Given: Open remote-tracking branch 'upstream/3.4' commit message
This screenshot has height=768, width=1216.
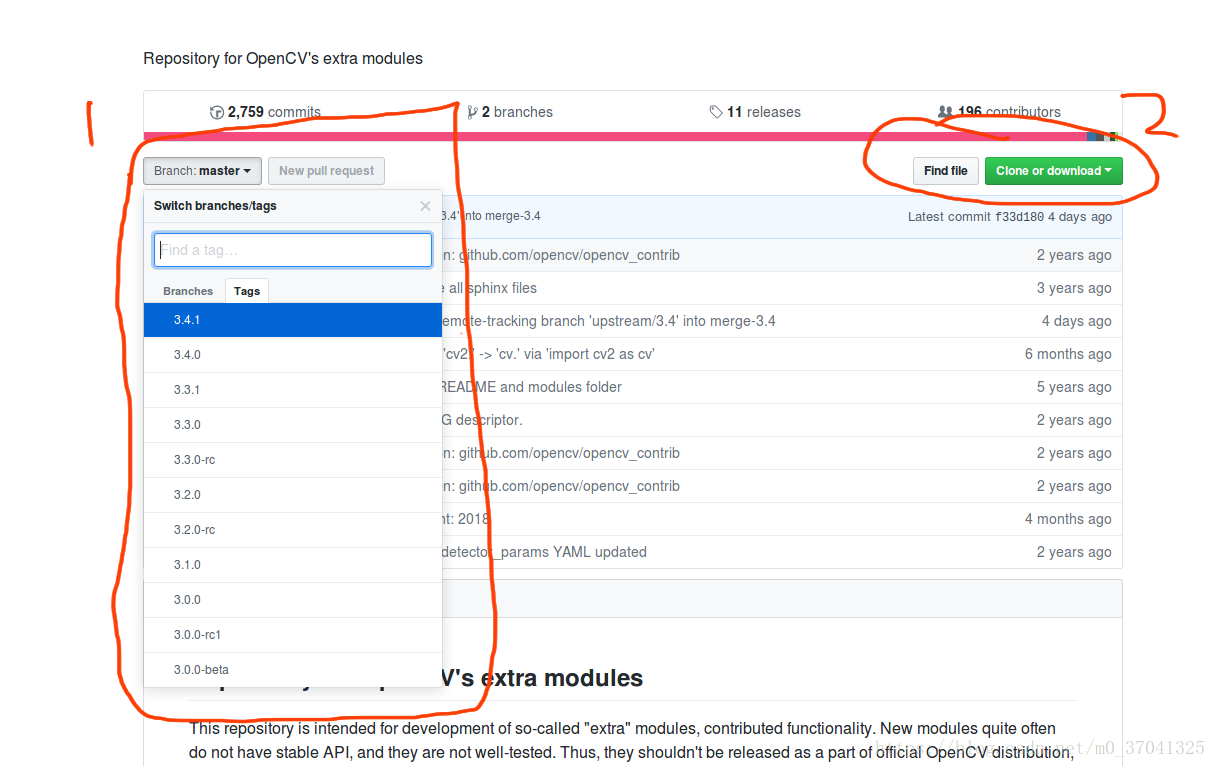Looking at the screenshot, I should (x=609, y=321).
